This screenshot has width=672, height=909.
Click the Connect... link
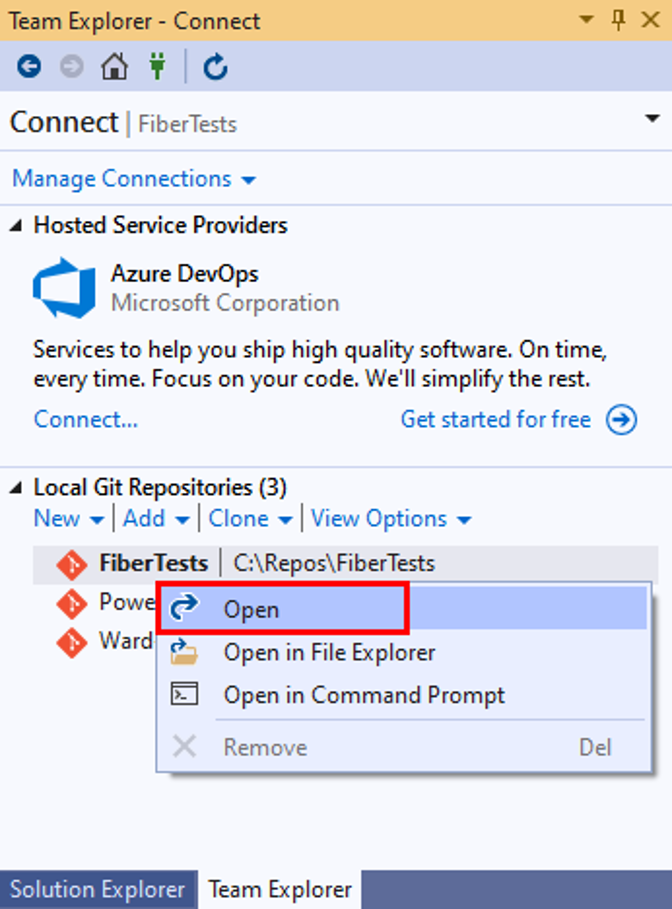pos(86,420)
